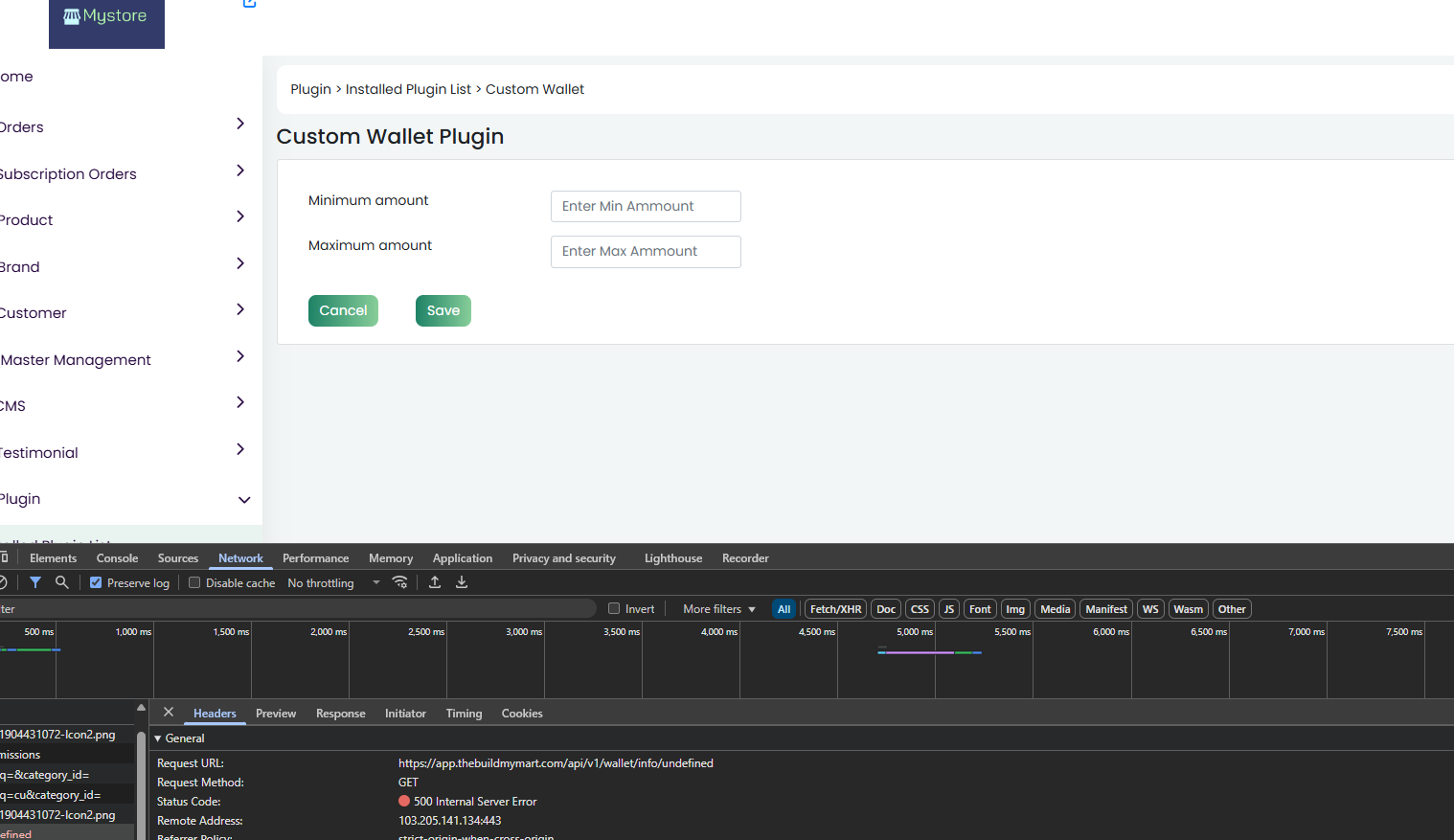Viewport: 1454px width, 840px height.
Task: Filter requests by Manifest type
Action: (x=1106, y=609)
